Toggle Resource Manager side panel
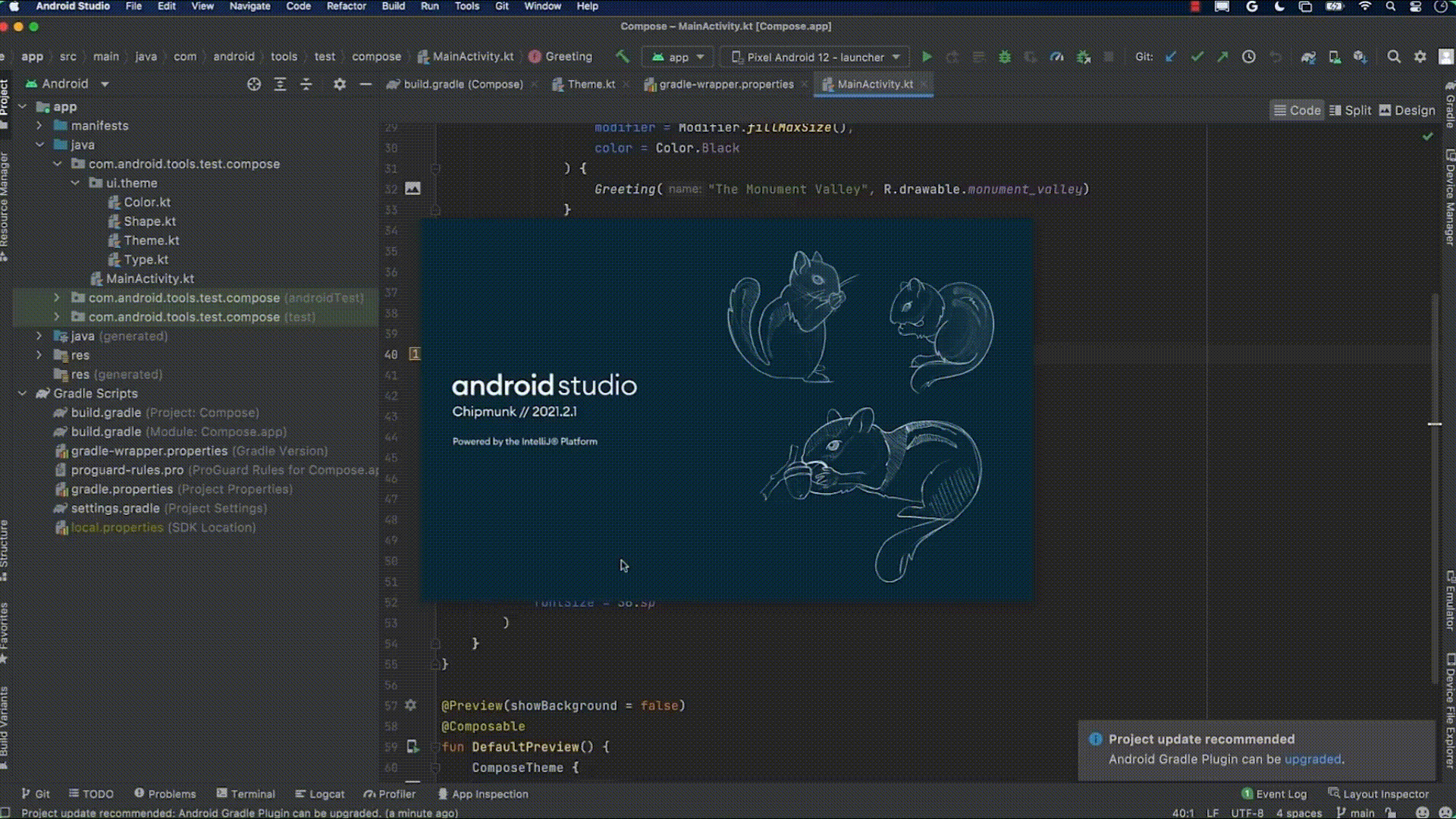Screen dimensions: 1456x819 (x=5, y=206)
